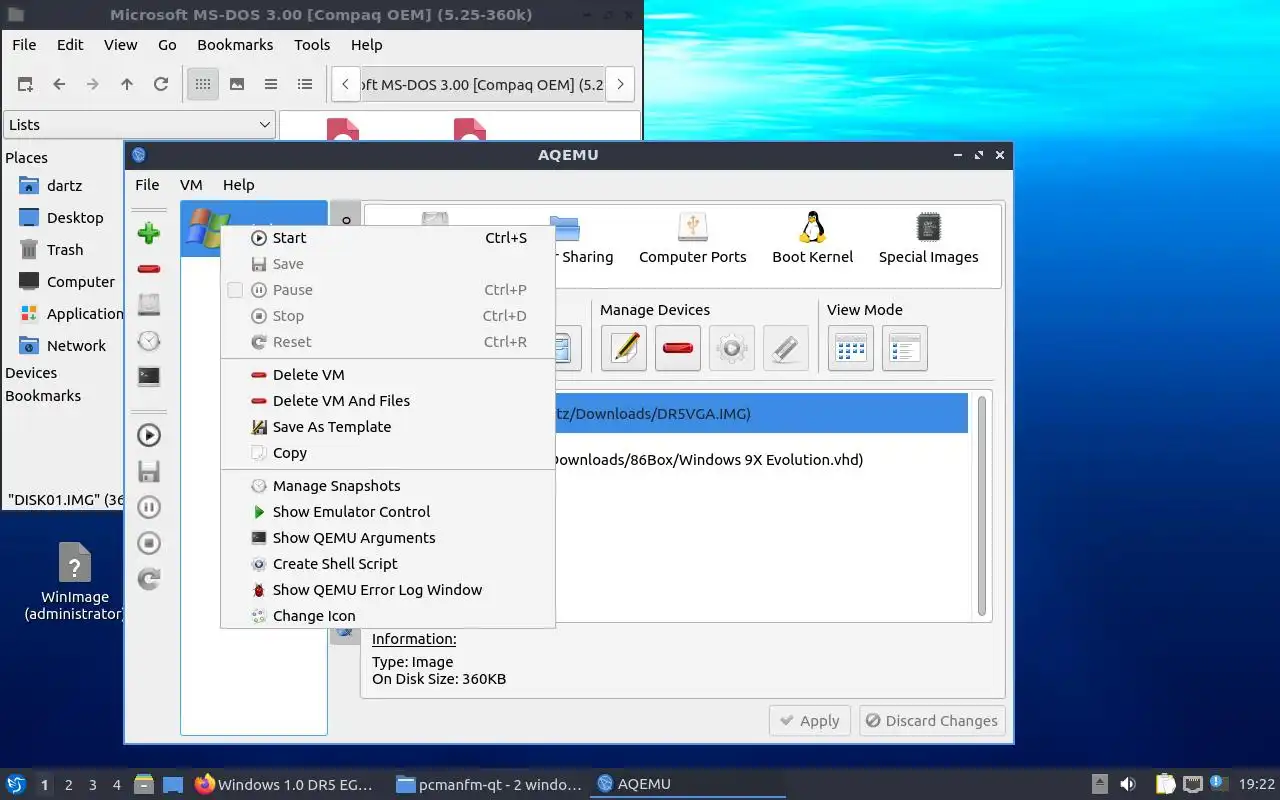Switch to list details view mode
The width and height of the screenshot is (1280, 800).
click(905, 348)
